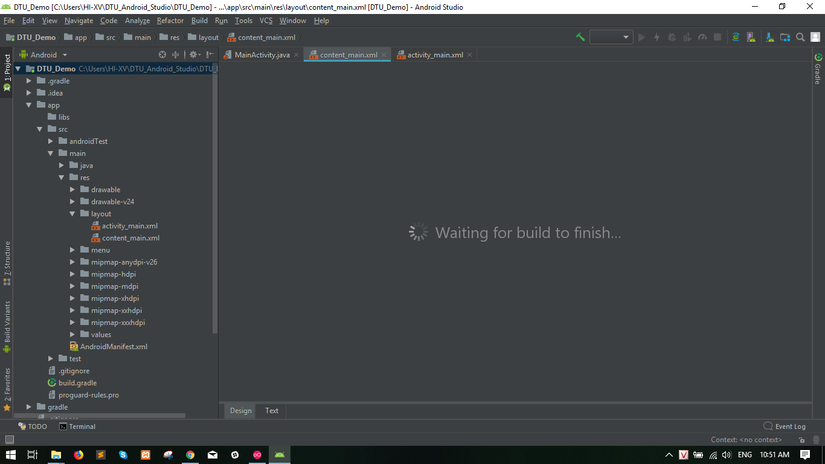Switch to the Text editor tab

271,411
